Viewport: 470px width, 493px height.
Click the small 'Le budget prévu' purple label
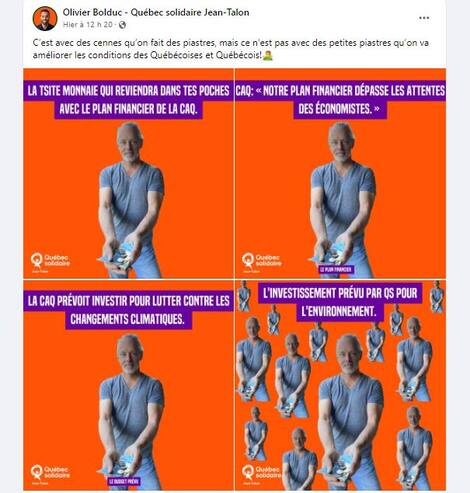click(124, 481)
